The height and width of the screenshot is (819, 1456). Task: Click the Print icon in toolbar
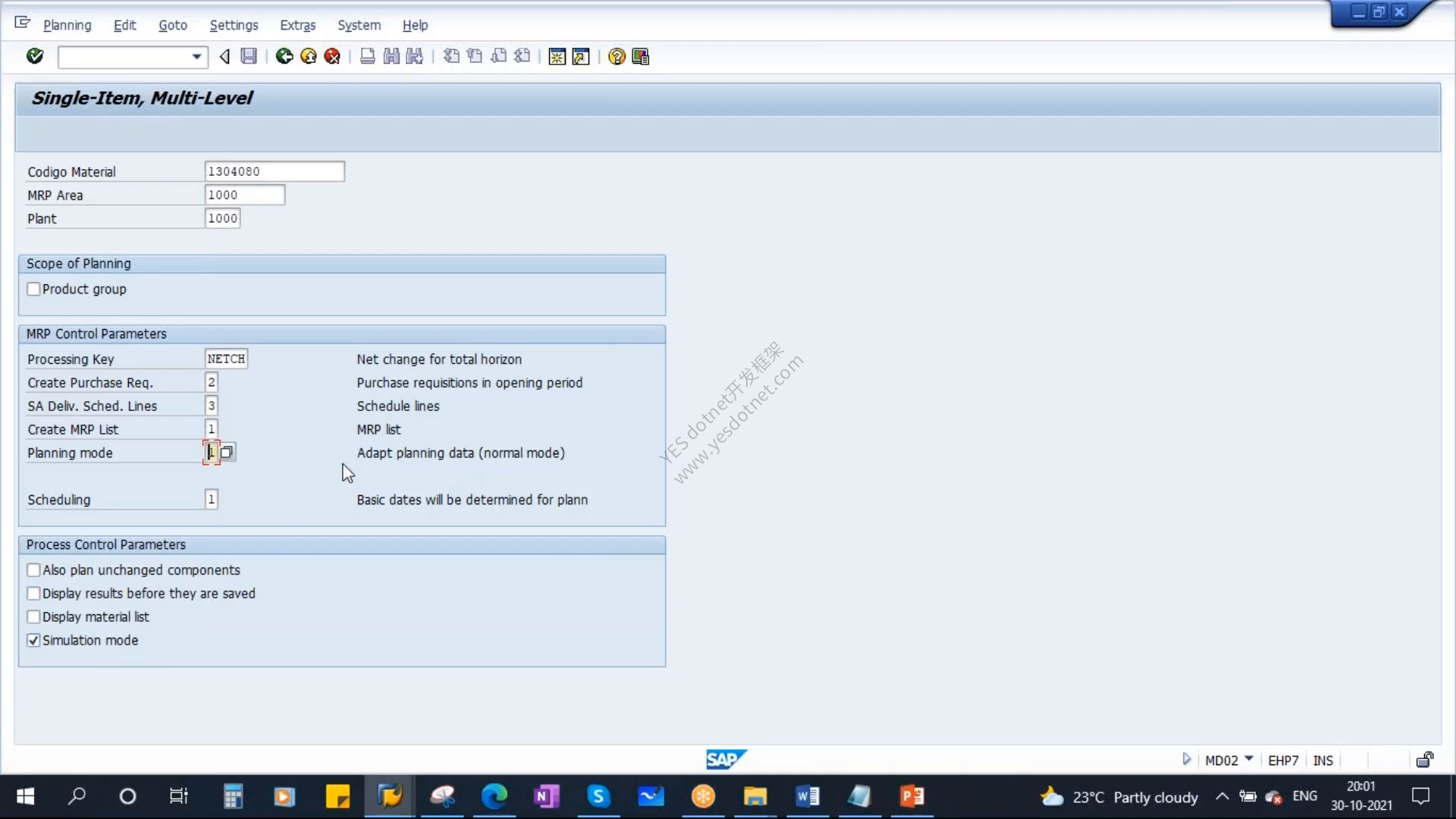368,56
